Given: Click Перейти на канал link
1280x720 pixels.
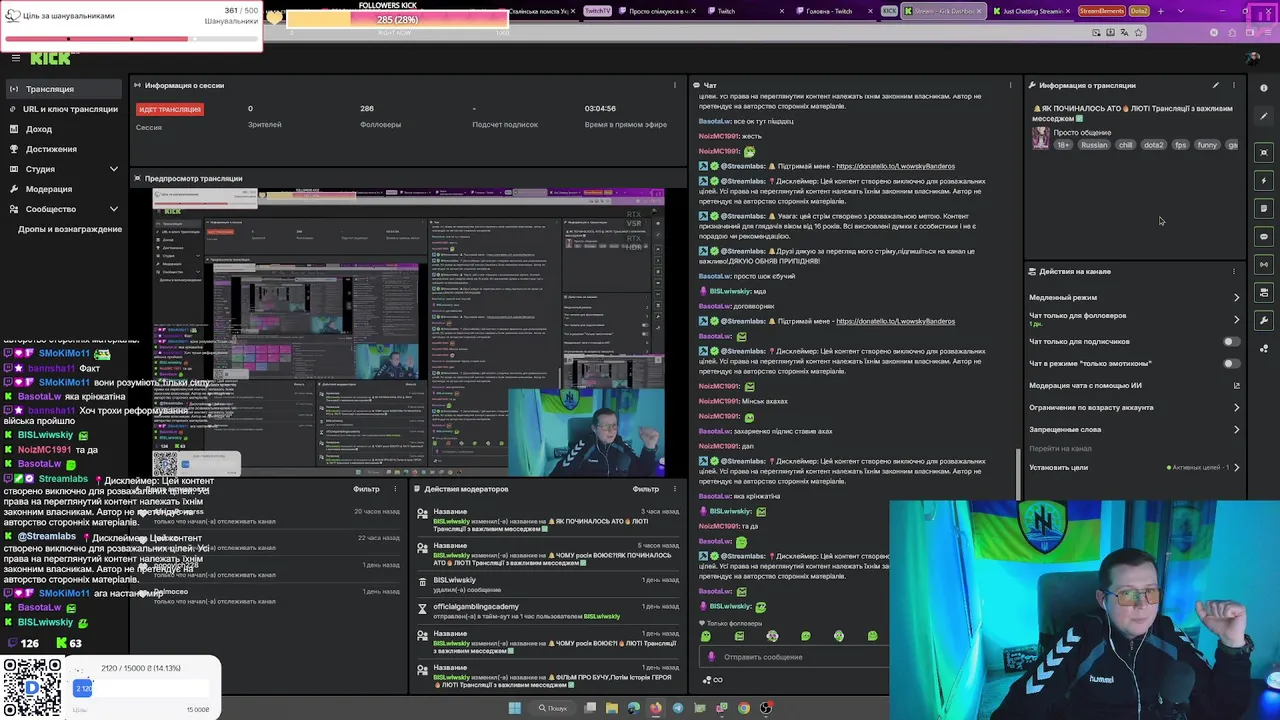Looking at the screenshot, I should [x=1060, y=449].
